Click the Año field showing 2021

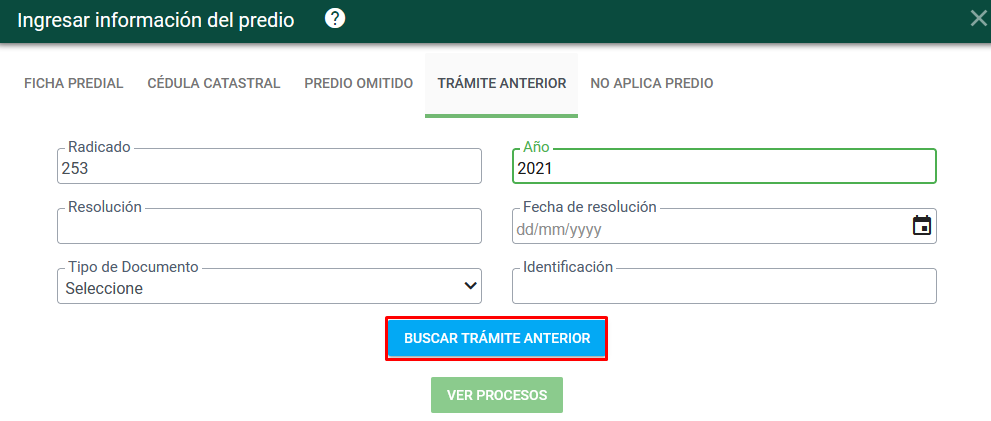(724, 169)
